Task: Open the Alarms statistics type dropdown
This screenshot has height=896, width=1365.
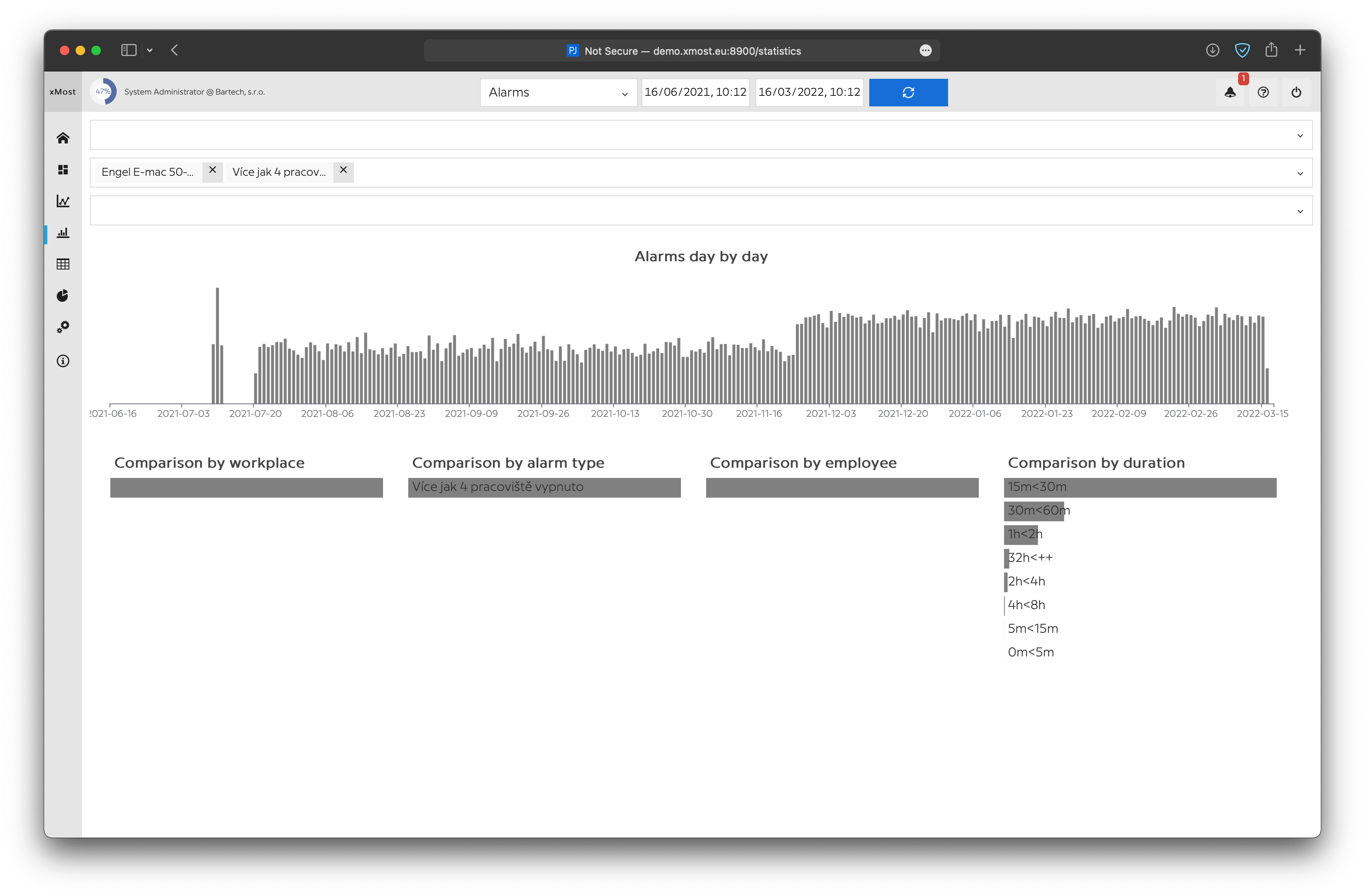Action: 558,92
